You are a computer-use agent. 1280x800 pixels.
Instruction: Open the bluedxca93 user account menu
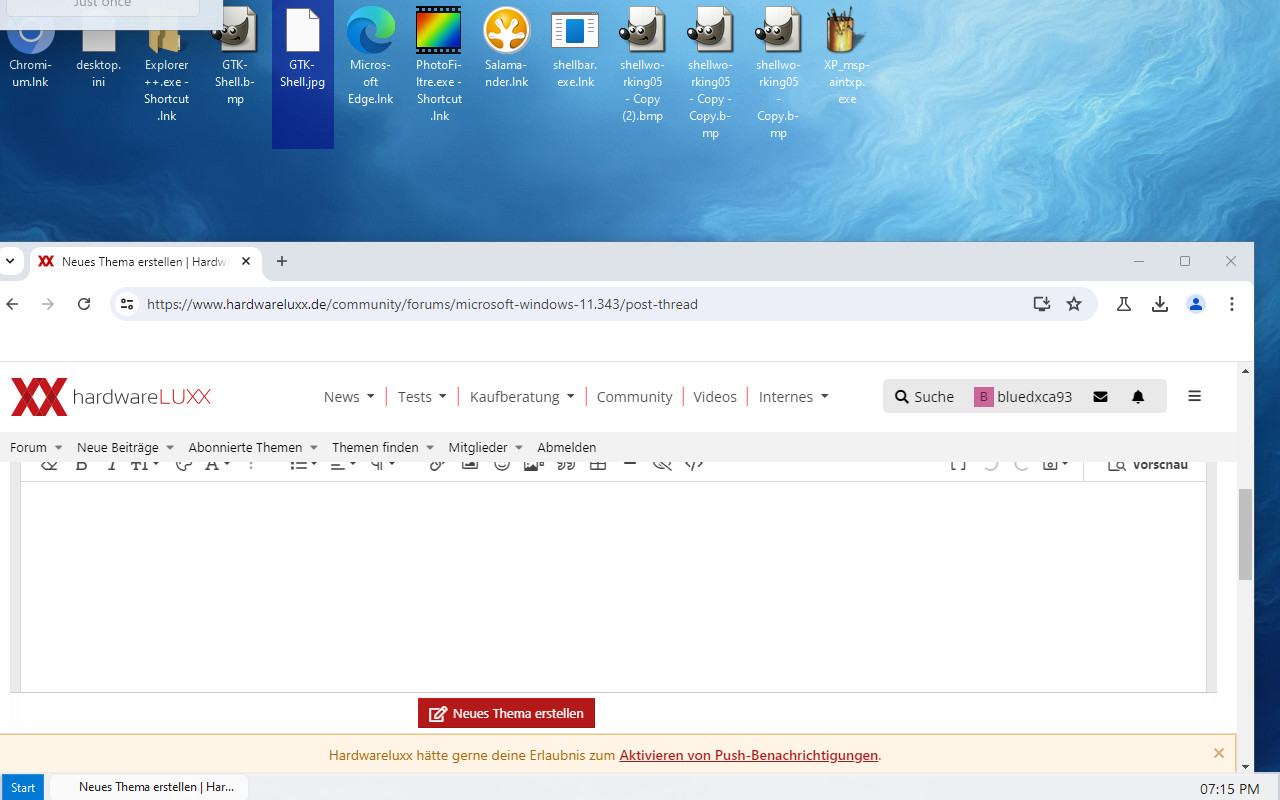1023,397
